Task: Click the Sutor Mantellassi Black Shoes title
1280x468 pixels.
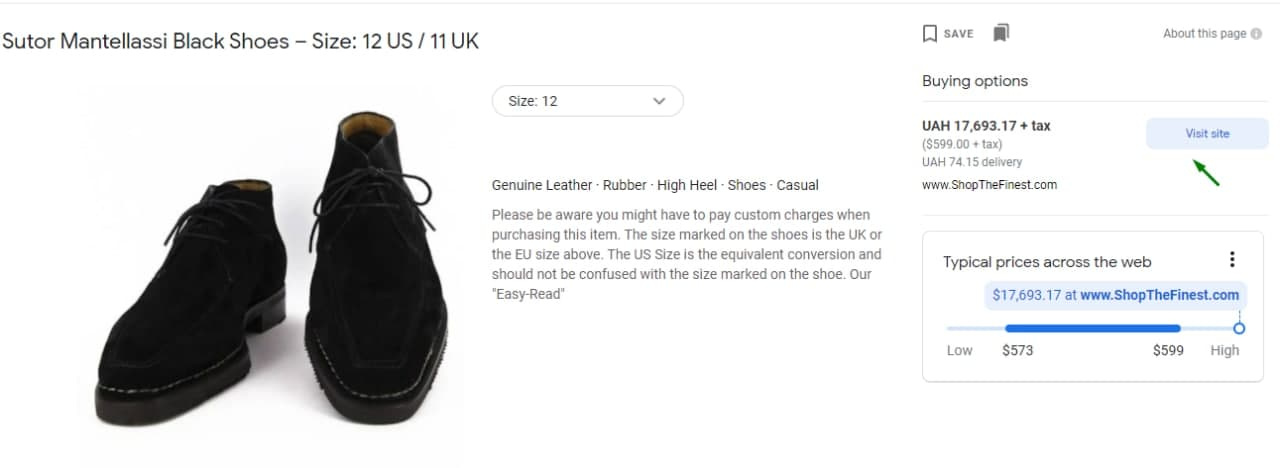Action: (x=240, y=42)
